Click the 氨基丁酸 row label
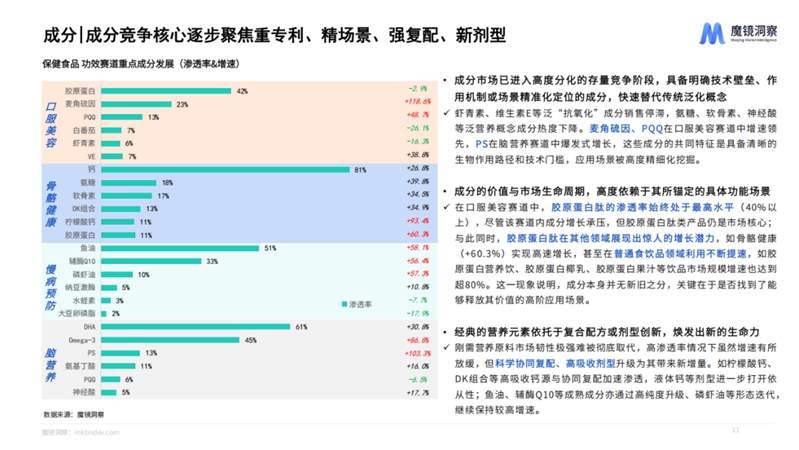799x450 pixels. 80,366
